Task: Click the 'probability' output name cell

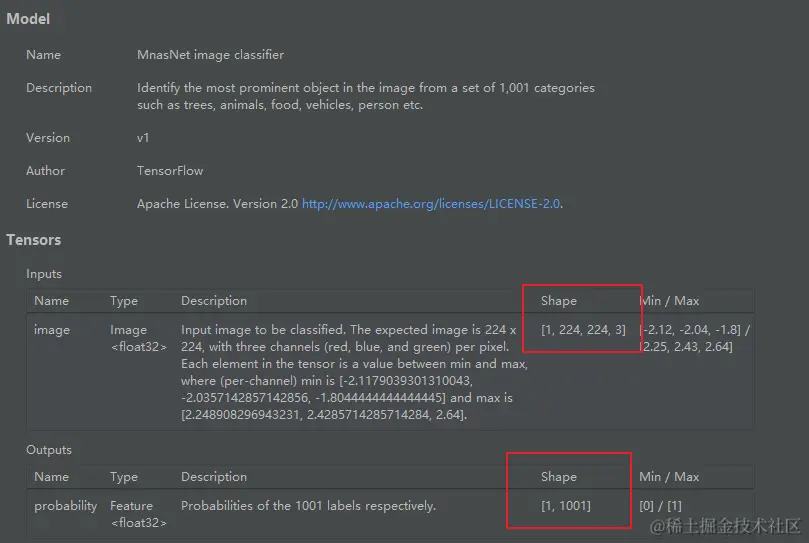Action: (66, 506)
